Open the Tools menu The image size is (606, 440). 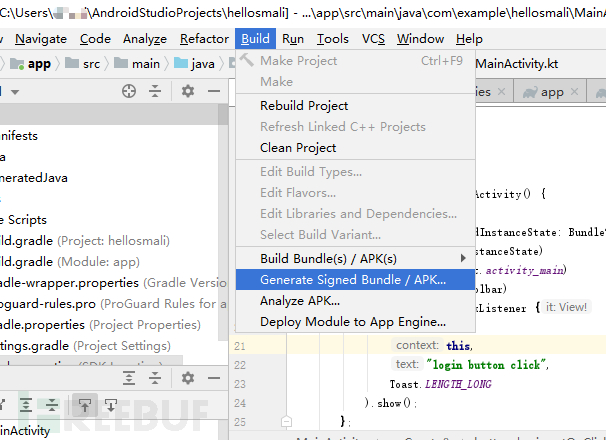tap(333, 39)
